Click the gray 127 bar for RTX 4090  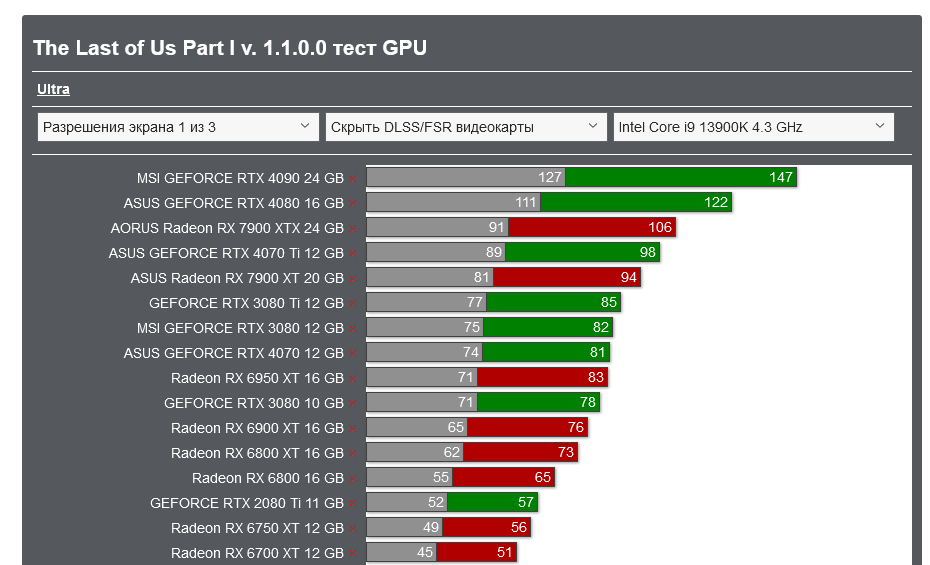466,177
